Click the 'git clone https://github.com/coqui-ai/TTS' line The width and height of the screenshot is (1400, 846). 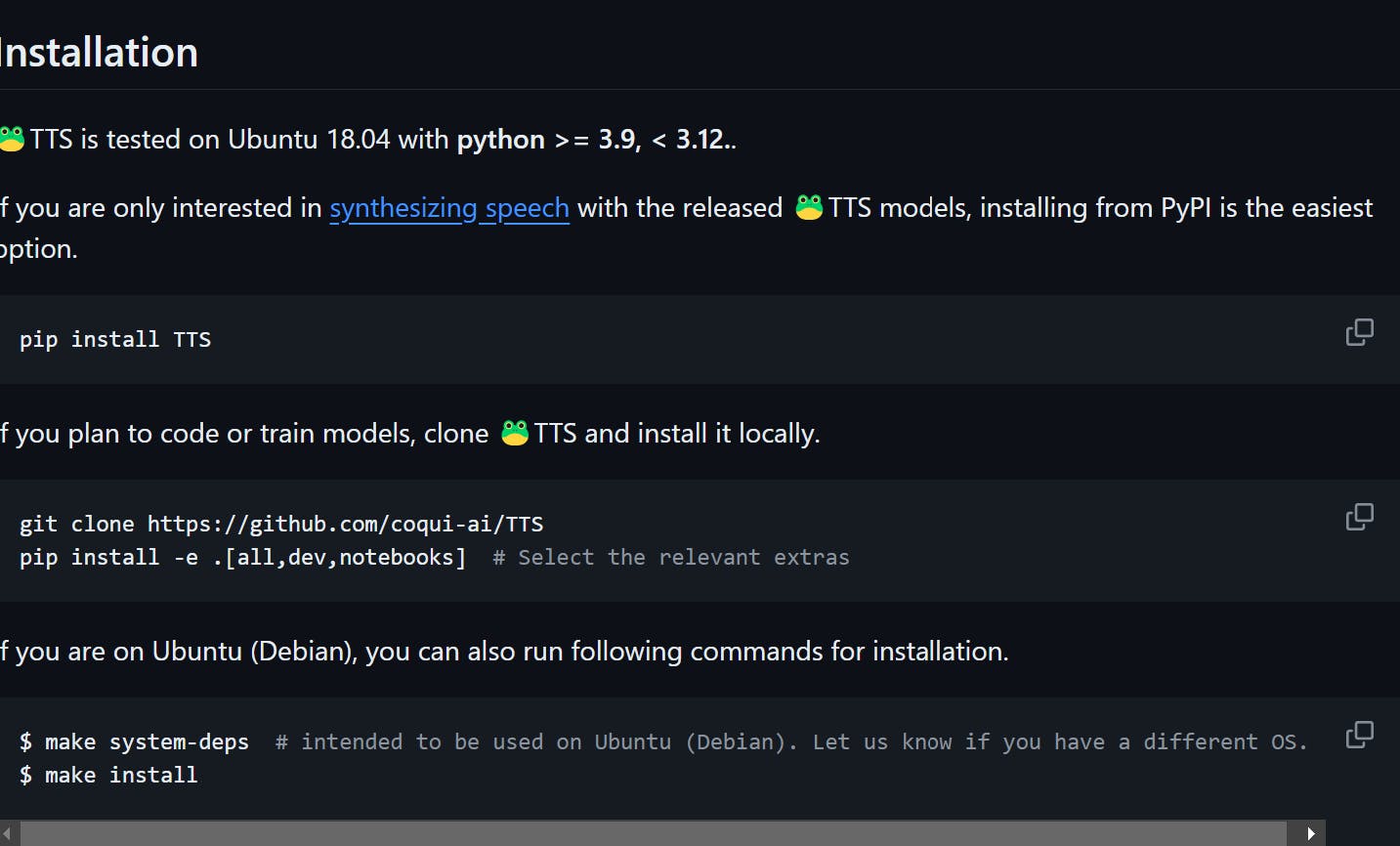coord(281,525)
